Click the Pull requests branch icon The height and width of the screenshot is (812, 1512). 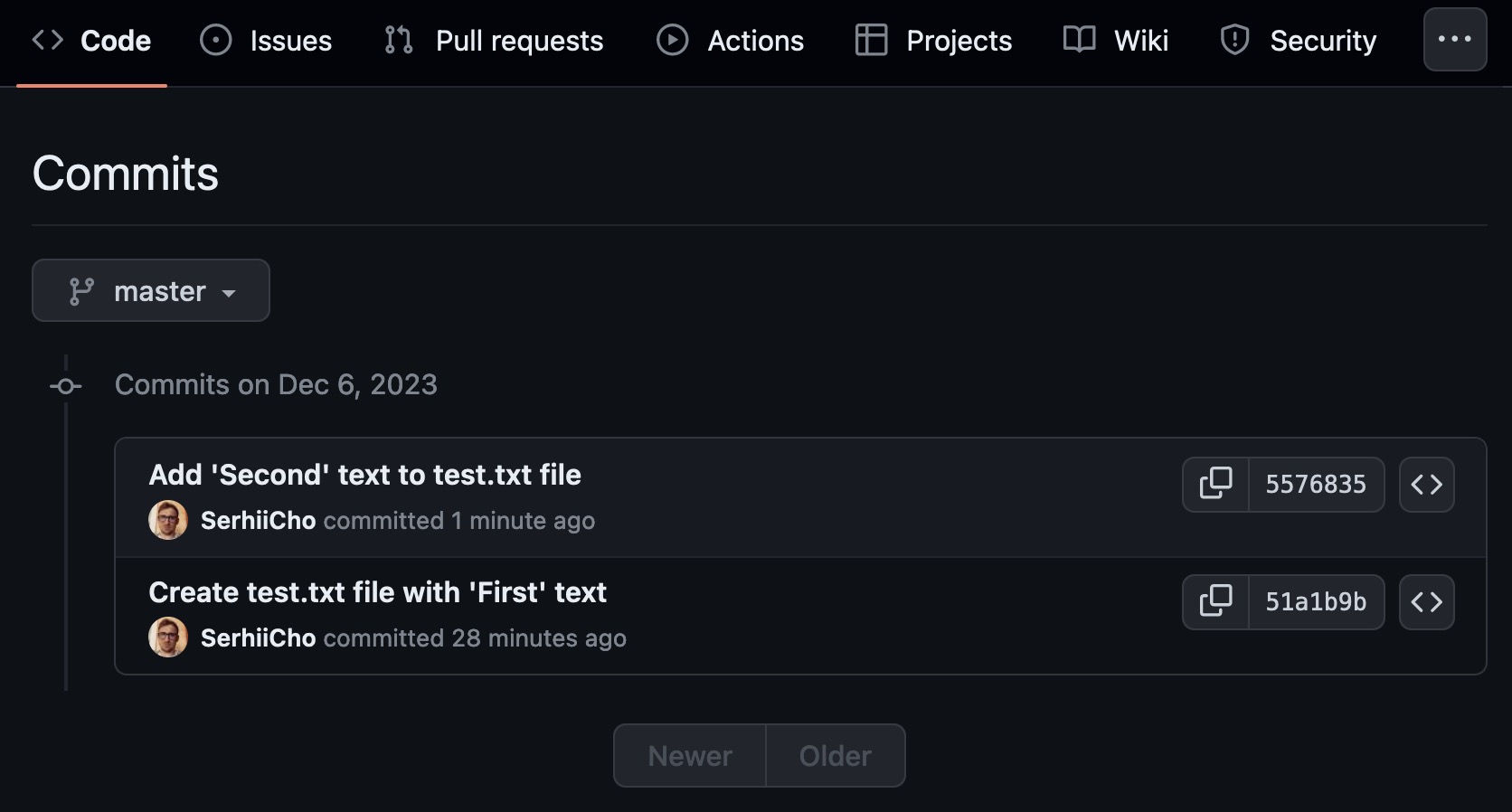tap(398, 40)
